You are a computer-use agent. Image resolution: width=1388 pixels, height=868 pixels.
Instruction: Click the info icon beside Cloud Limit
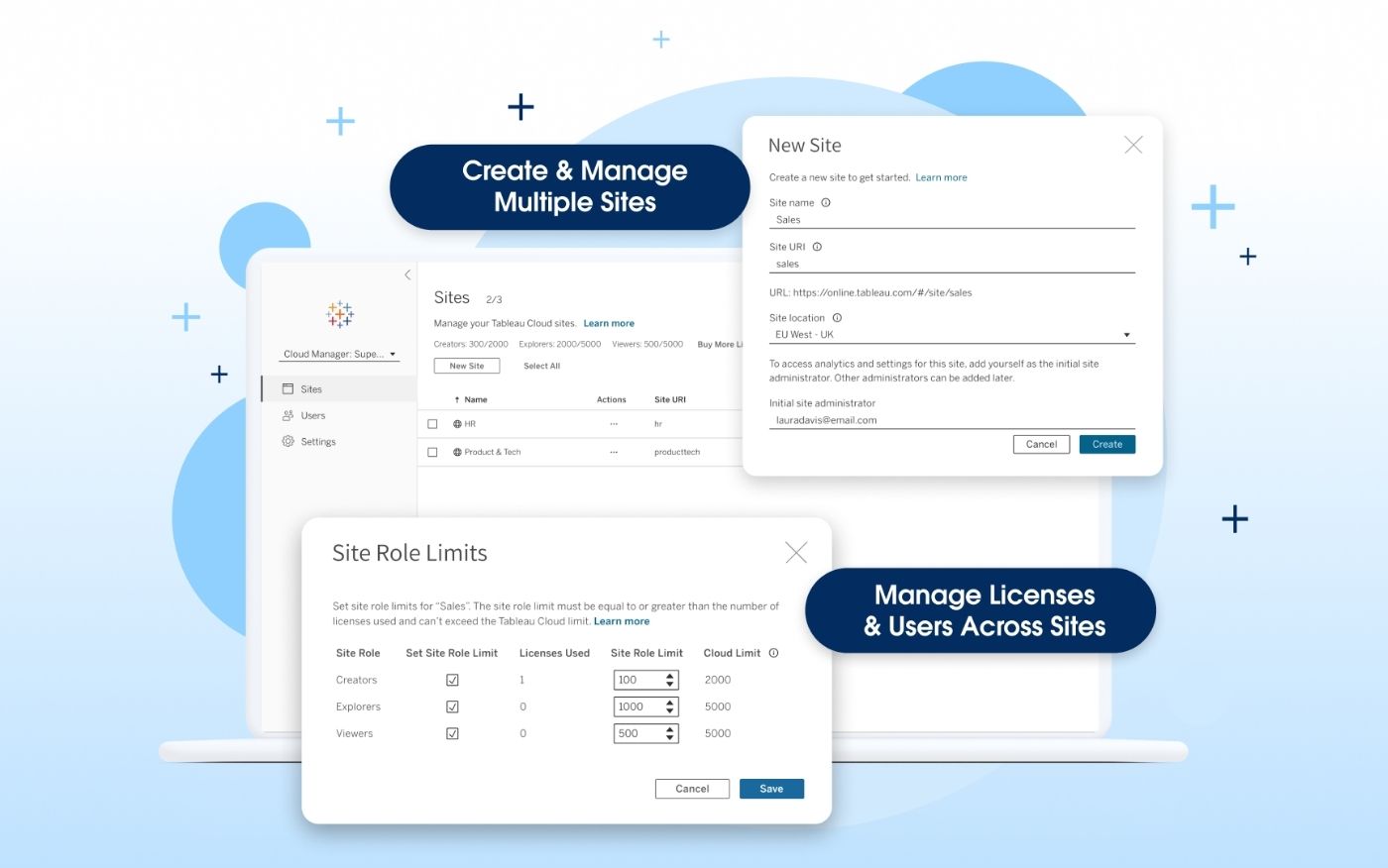pyautogui.click(x=771, y=652)
